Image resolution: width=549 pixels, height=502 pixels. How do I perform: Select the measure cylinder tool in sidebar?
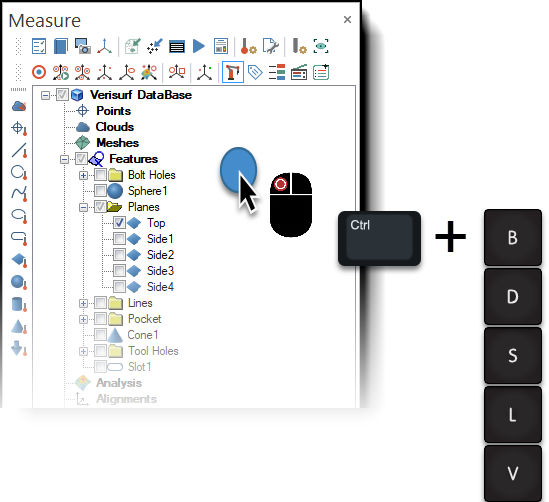point(19,304)
